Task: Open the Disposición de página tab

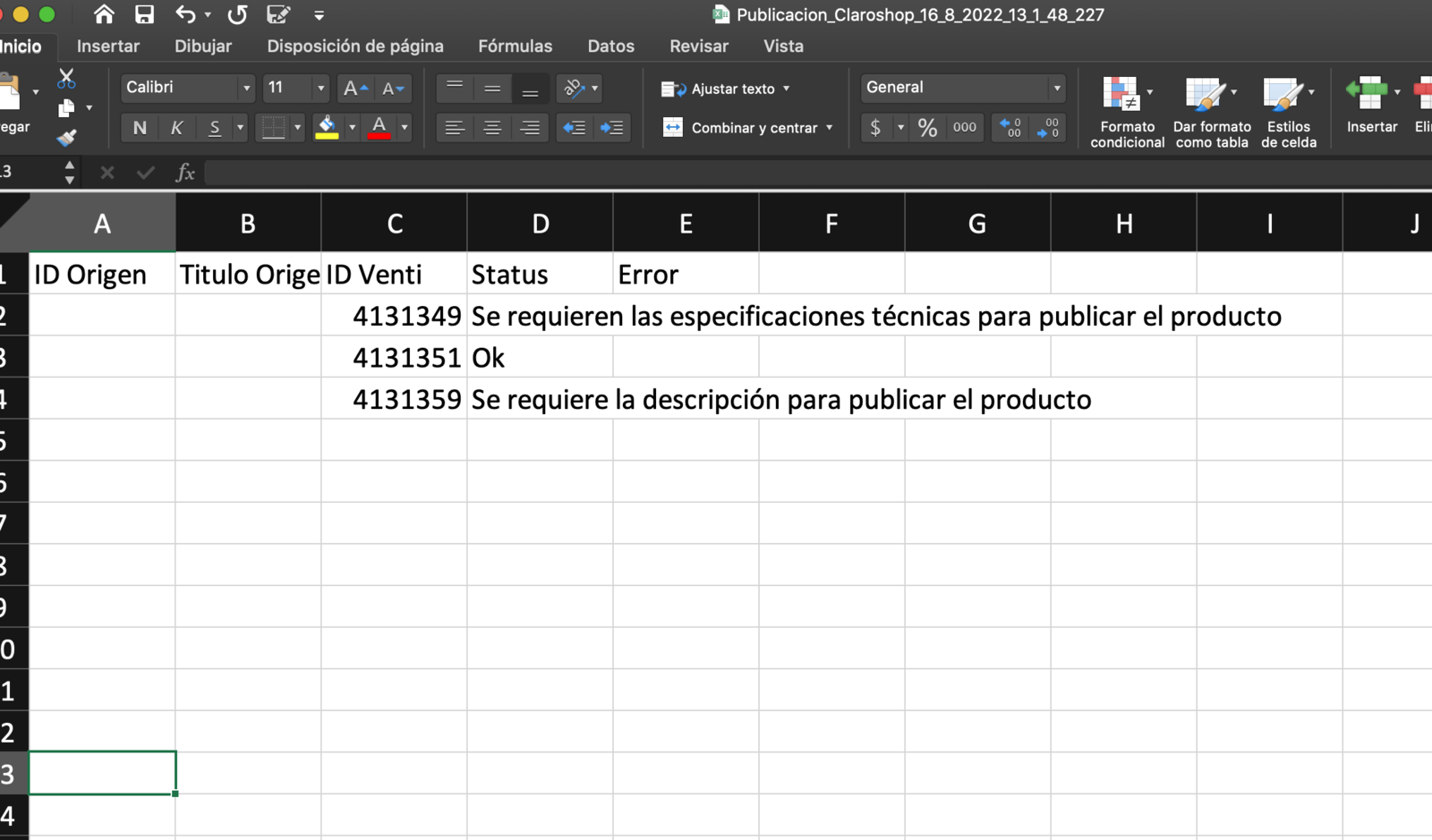Action: tap(355, 47)
